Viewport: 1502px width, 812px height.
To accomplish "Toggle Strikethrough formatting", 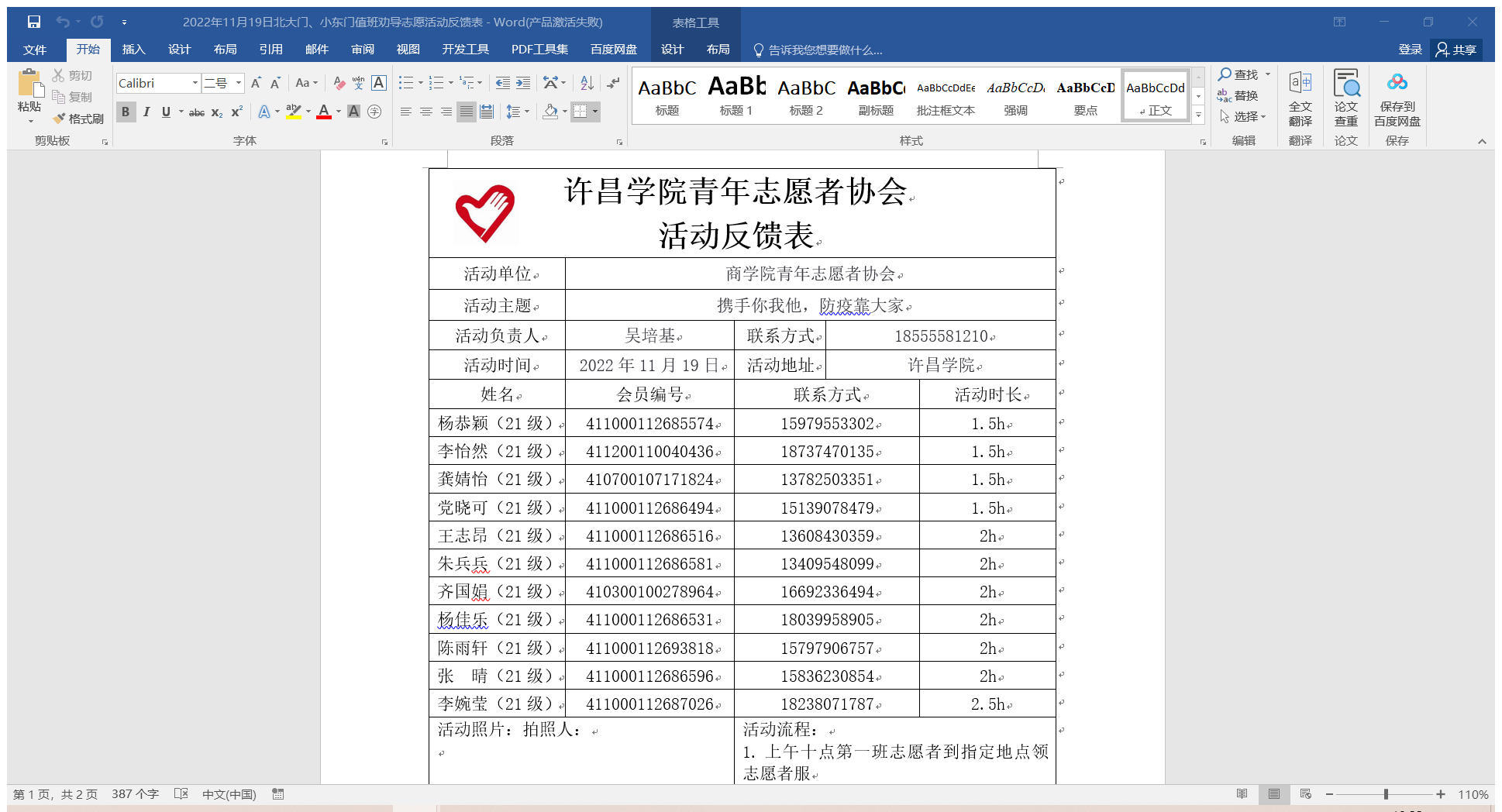I will (x=197, y=112).
